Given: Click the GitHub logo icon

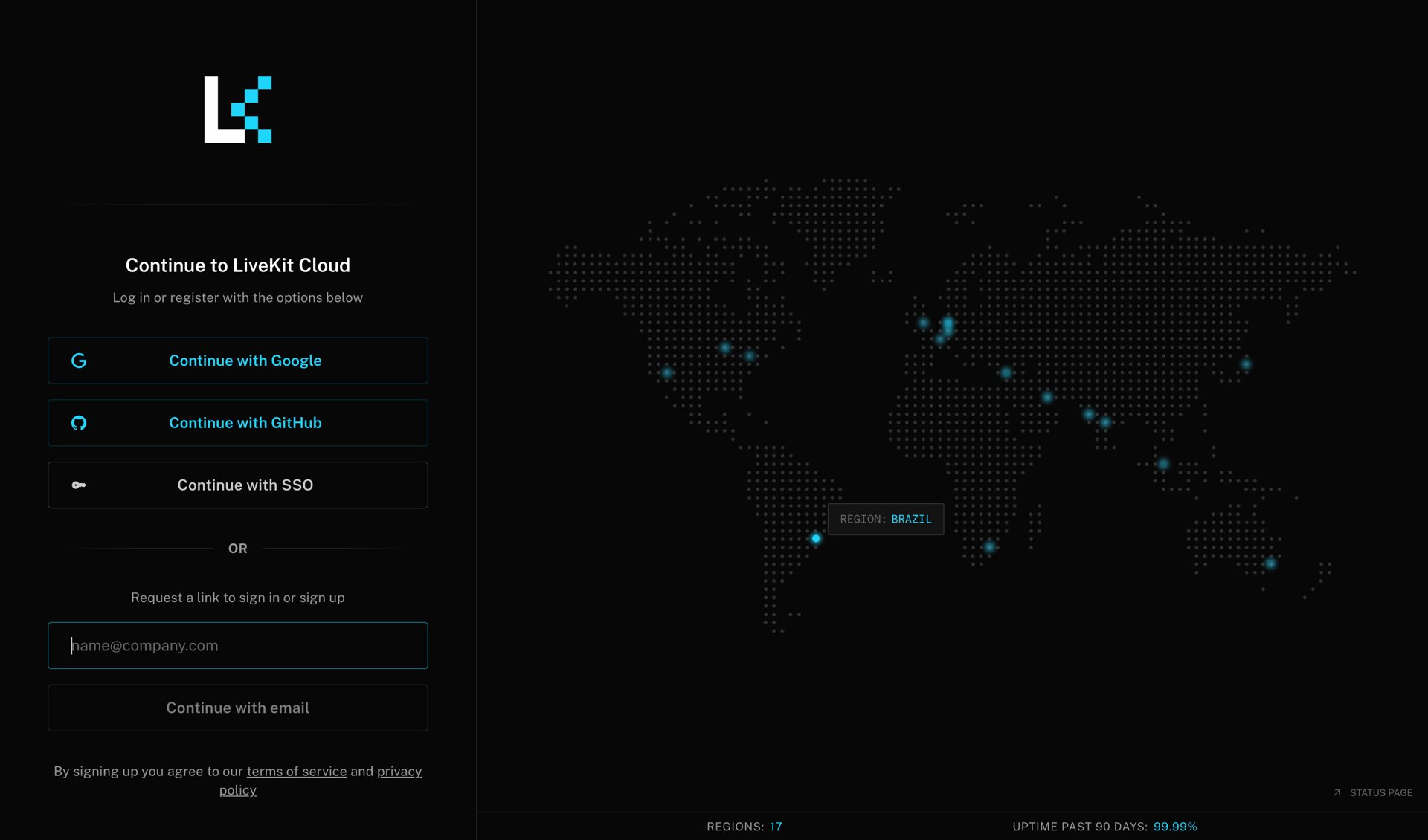Looking at the screenshot, I should [x=79, y=422].
